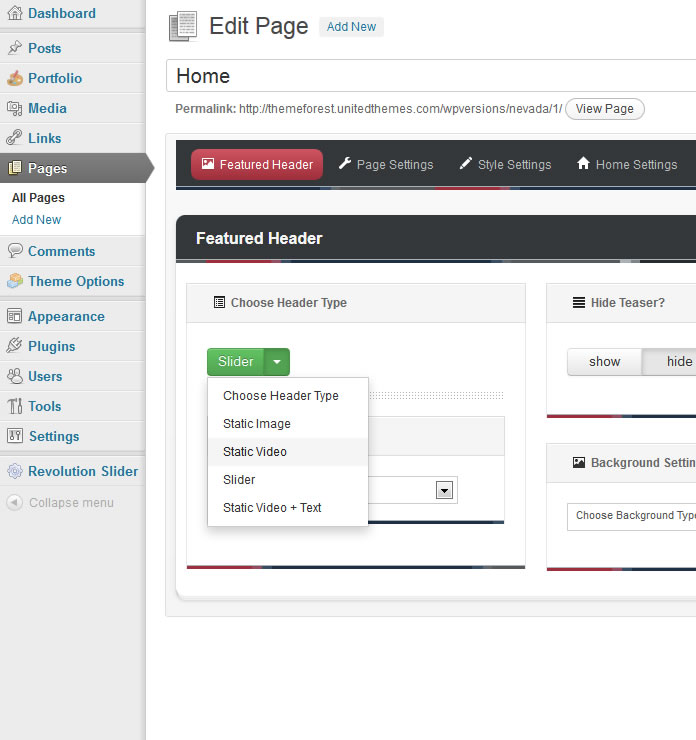
Task: Click the Comments speech bubble icon
Action: (x=14, y=251)
